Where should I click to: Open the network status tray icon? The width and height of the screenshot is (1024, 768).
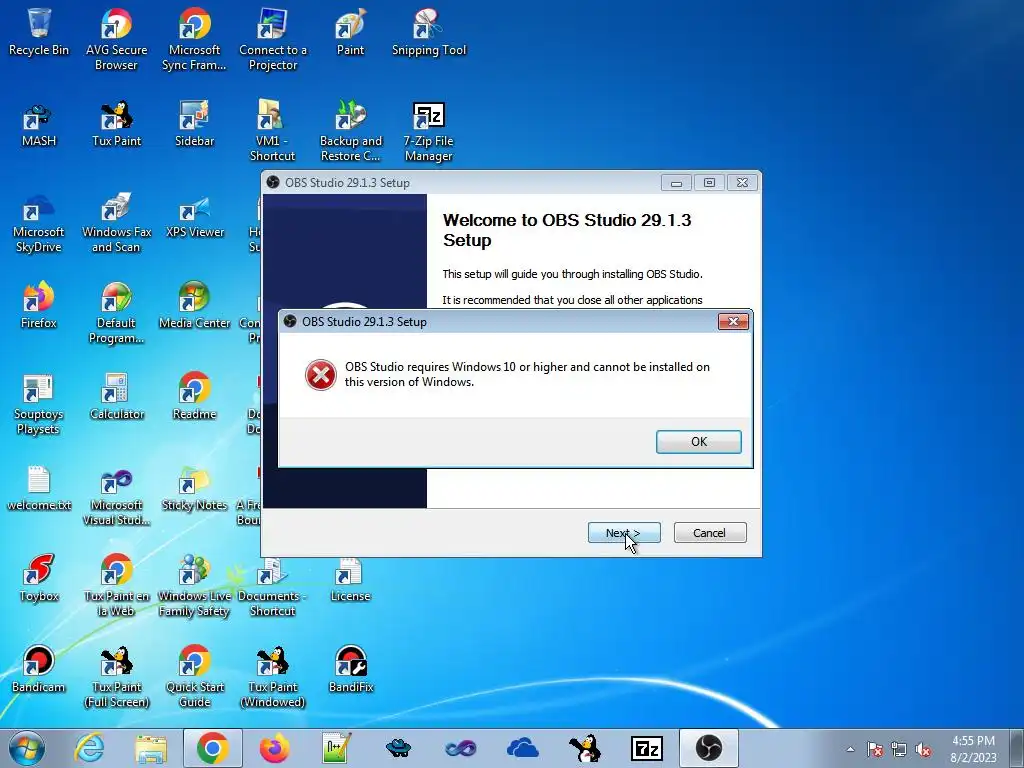pos(899,749)
